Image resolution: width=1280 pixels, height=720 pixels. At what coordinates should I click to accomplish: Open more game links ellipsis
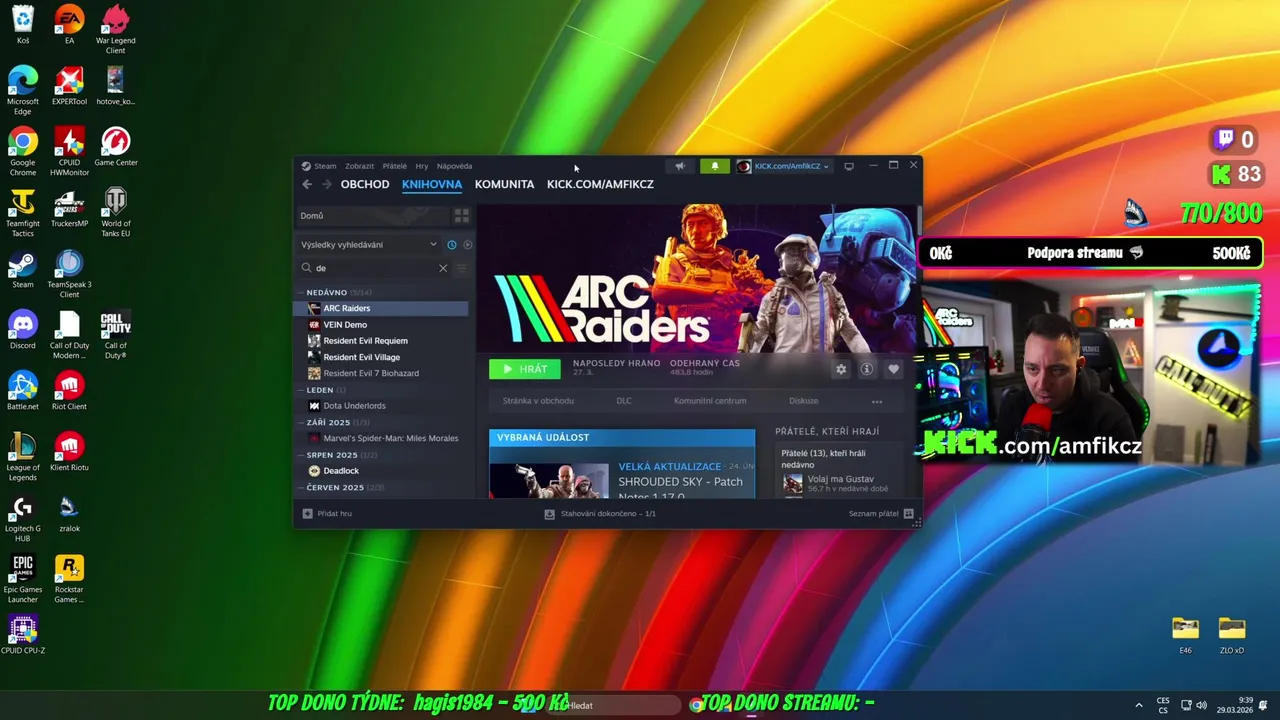[x=877, y=401]
